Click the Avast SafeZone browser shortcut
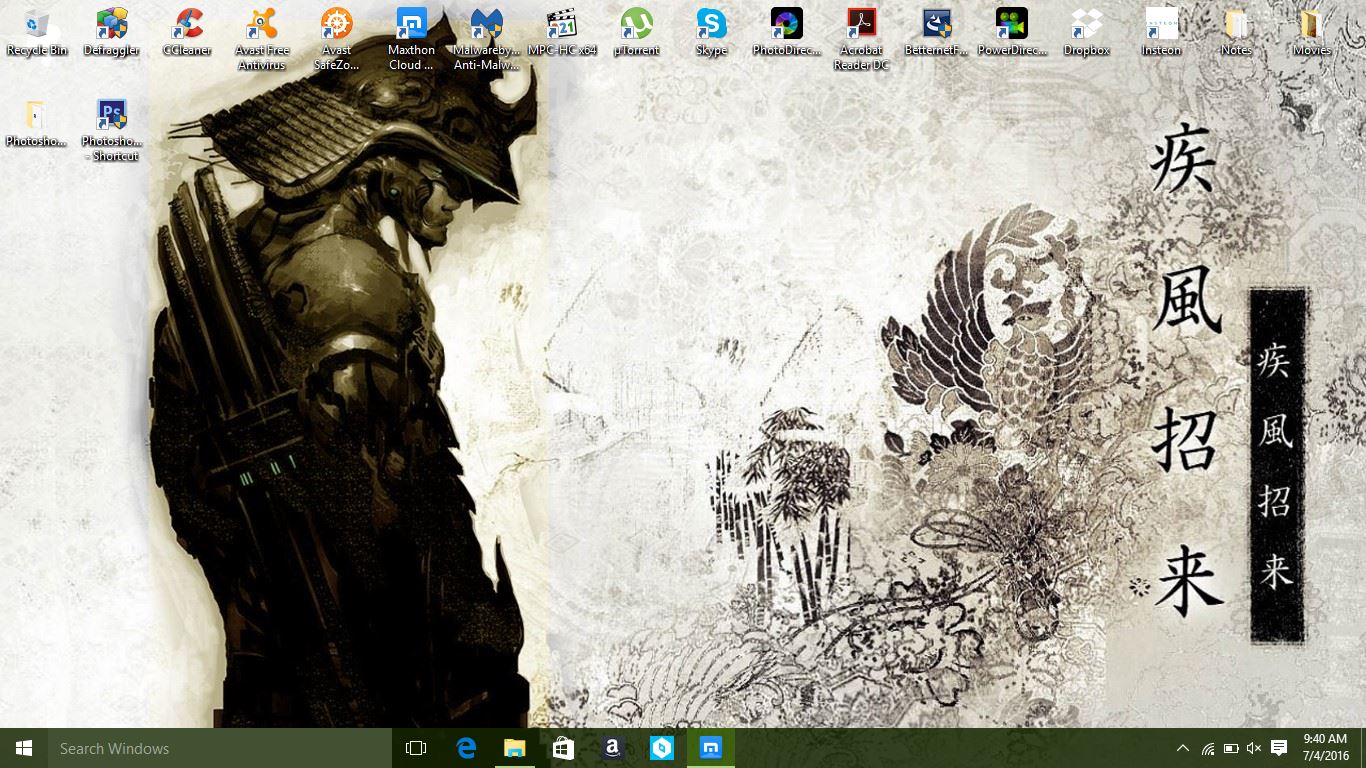 click(x=336, y=39)
